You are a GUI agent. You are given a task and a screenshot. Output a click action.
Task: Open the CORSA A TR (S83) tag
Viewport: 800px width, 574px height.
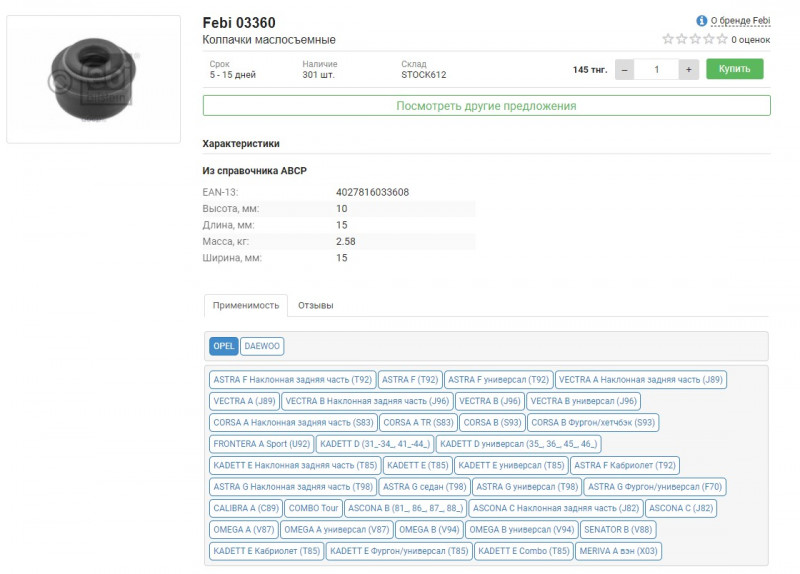click(x=418, y=422)
